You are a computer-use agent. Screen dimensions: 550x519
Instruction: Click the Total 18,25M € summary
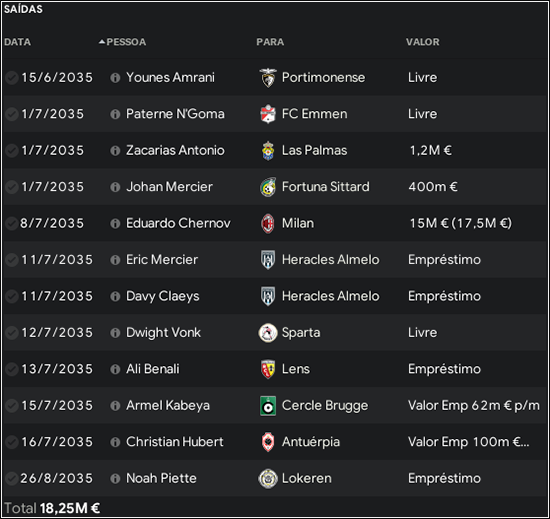pyautogui.click(x=52, y=508)
